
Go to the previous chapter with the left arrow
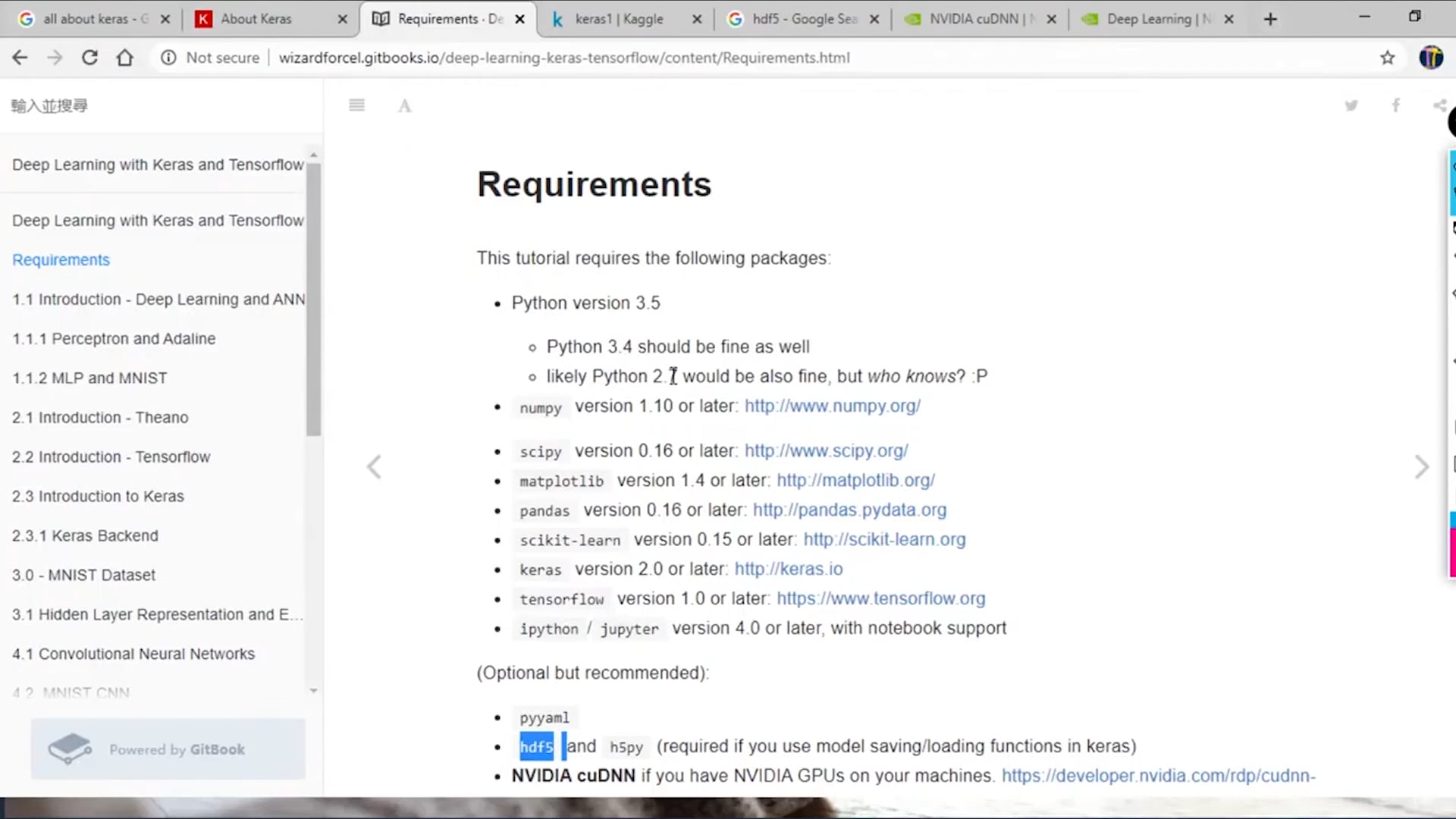pos(374,467)
